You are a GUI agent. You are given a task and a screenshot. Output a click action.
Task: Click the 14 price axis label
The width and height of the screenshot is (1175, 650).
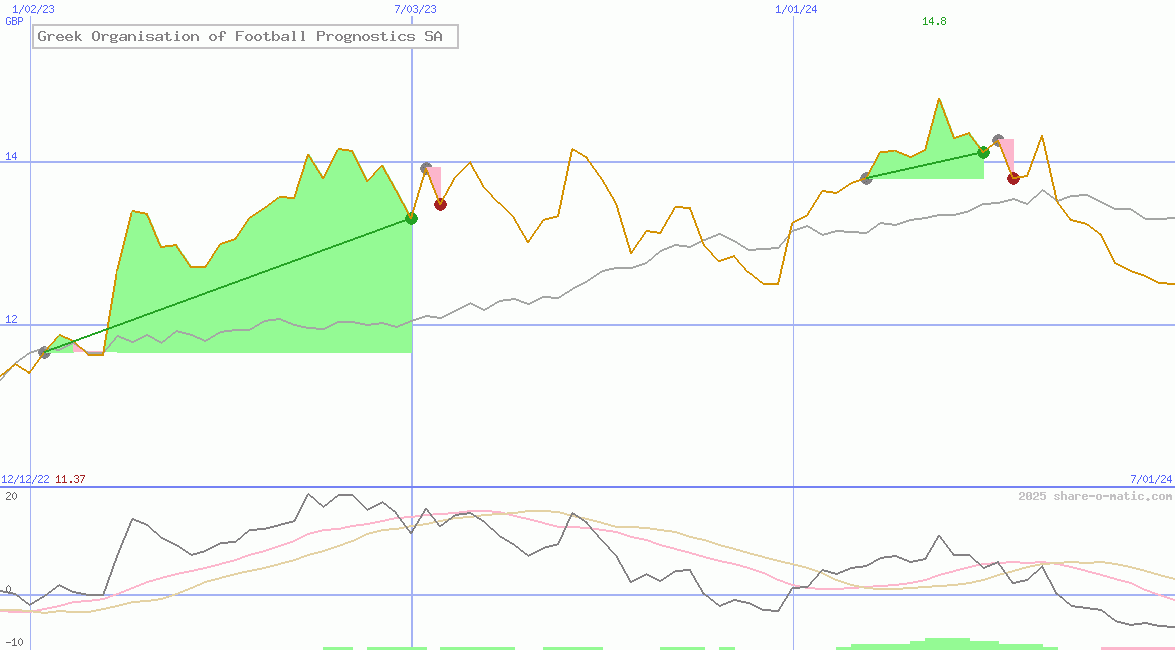(11, 156)
